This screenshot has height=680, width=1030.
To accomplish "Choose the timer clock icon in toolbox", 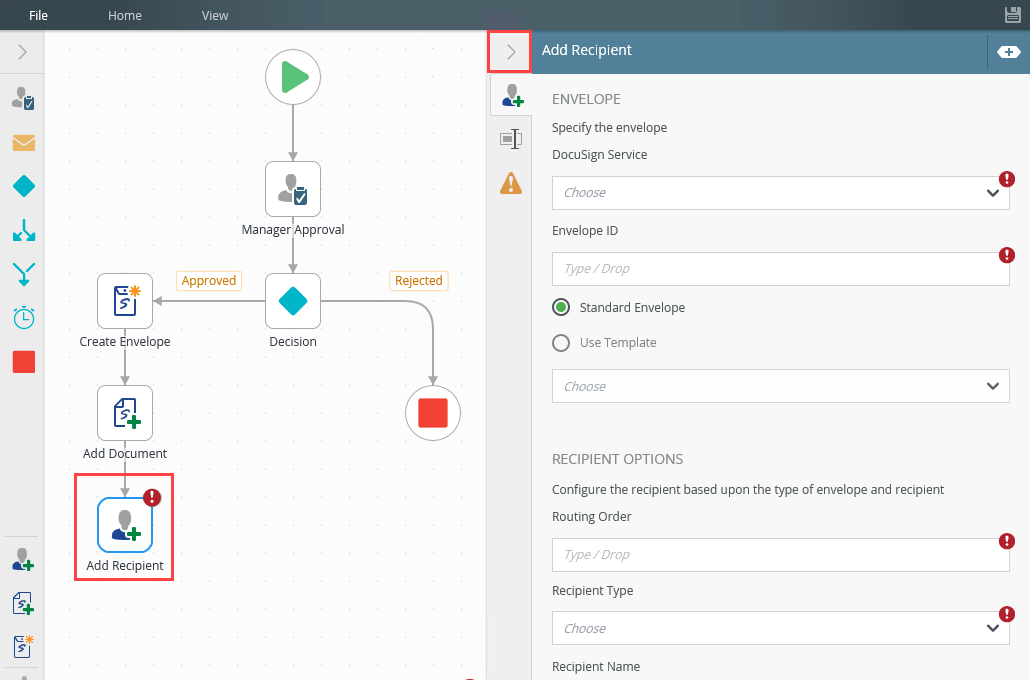I will (23, 318).
